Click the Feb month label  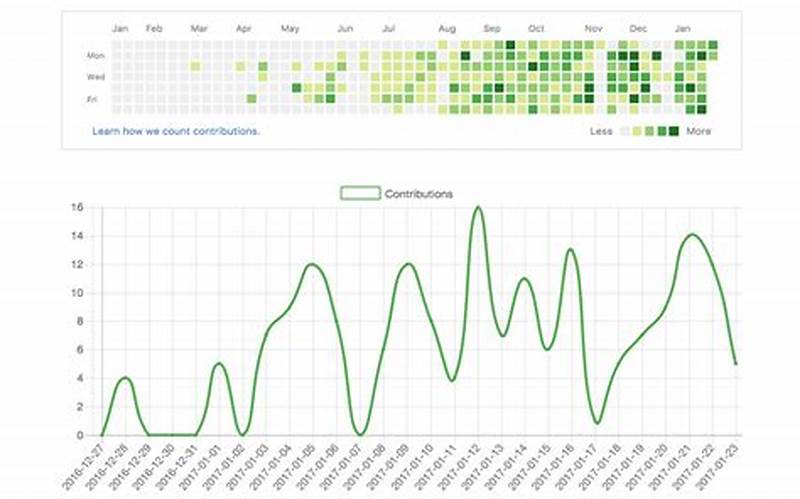(154, 29)
